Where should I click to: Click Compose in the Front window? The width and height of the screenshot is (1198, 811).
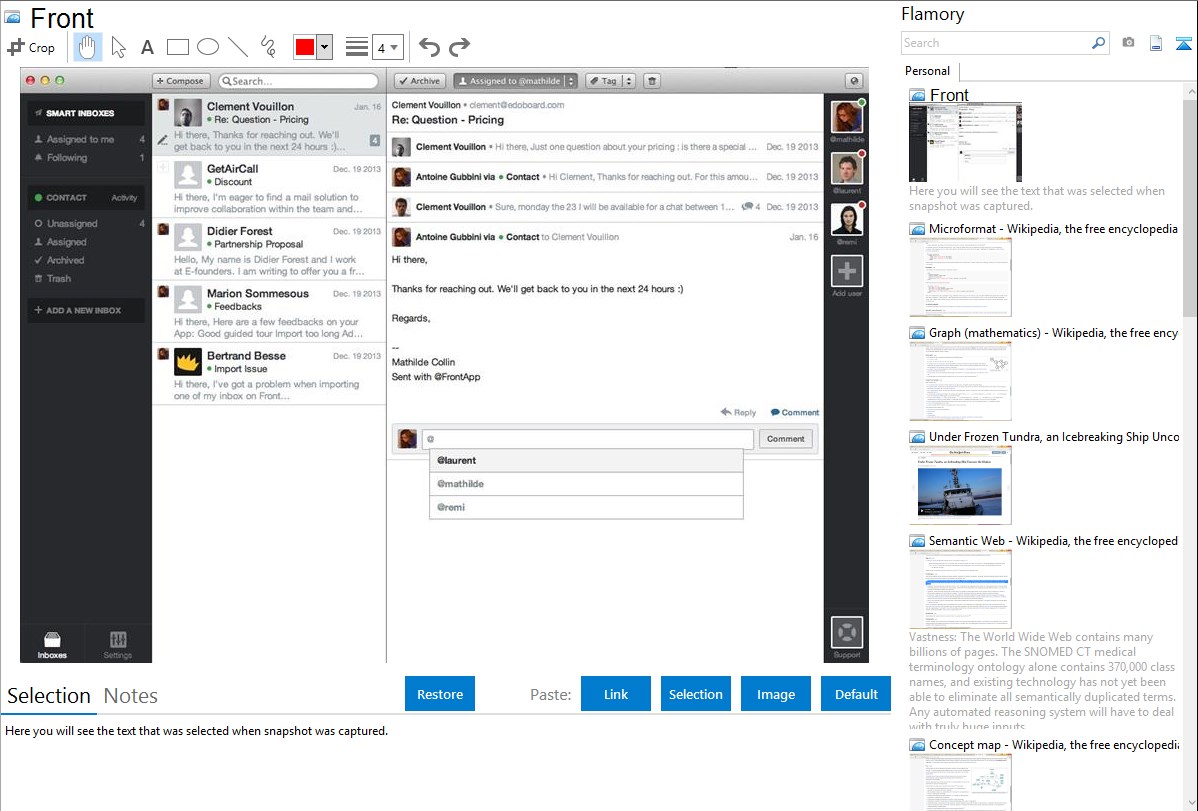click(181, 81)
